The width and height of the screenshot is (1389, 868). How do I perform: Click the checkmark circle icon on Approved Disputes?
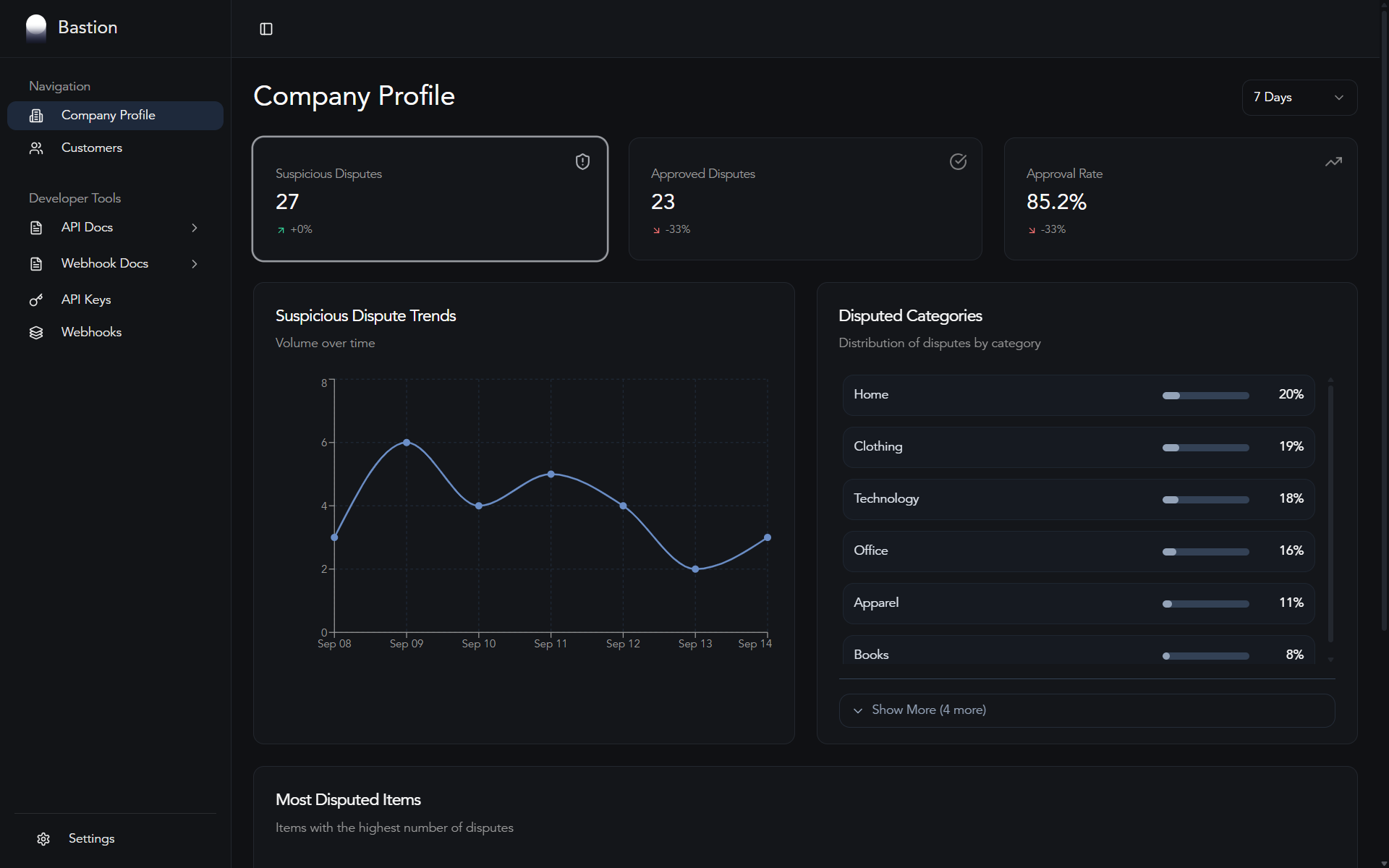click(x=958, y=162)
